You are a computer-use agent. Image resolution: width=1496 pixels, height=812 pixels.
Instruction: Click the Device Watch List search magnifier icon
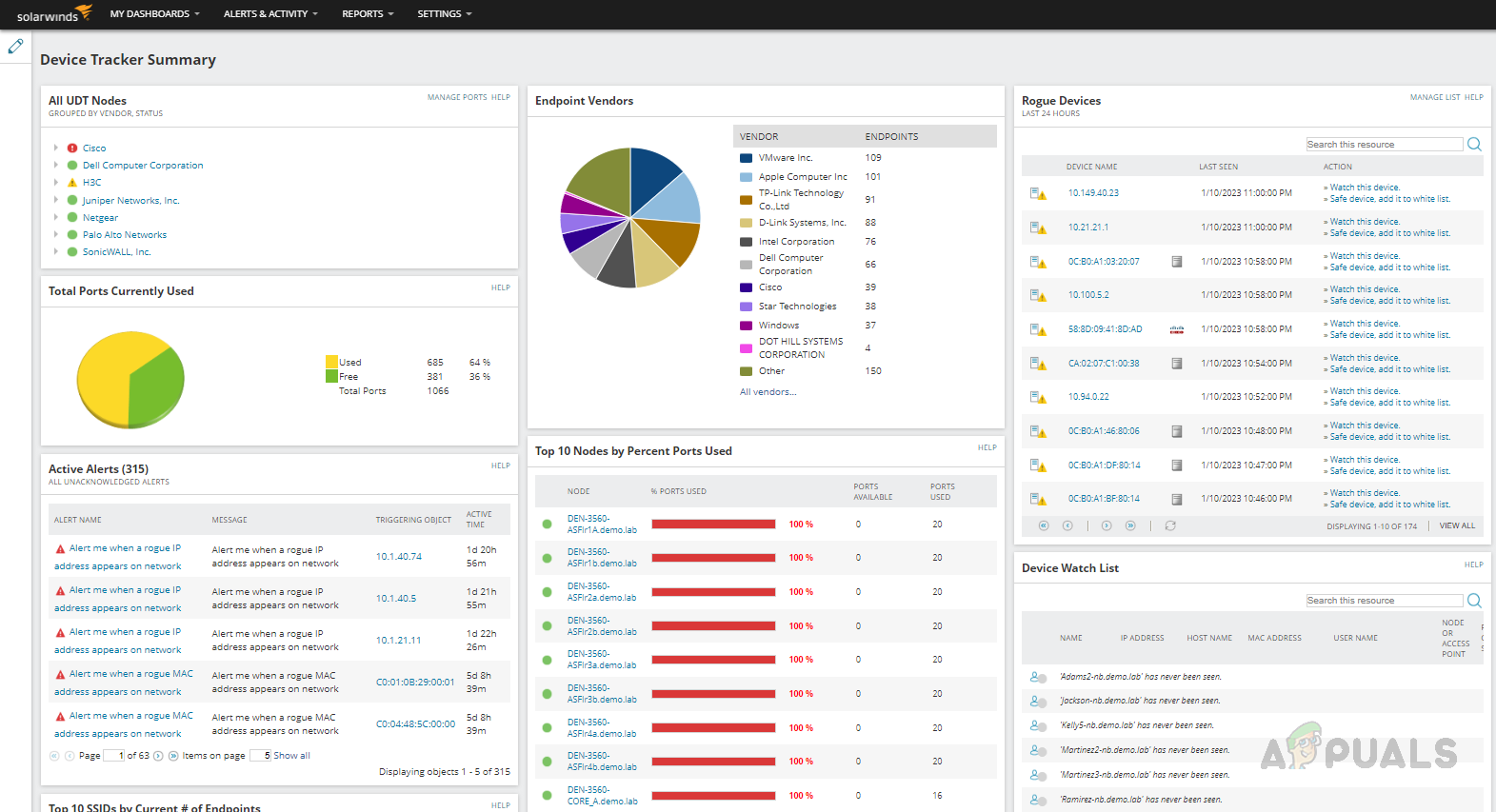coord(1474,601)
